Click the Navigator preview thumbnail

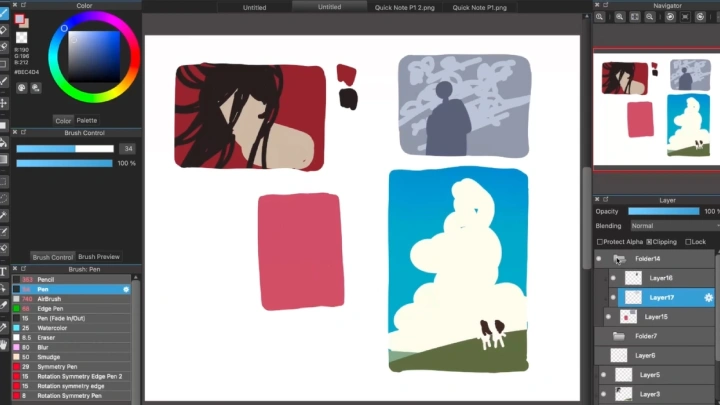tap(657, 110)
